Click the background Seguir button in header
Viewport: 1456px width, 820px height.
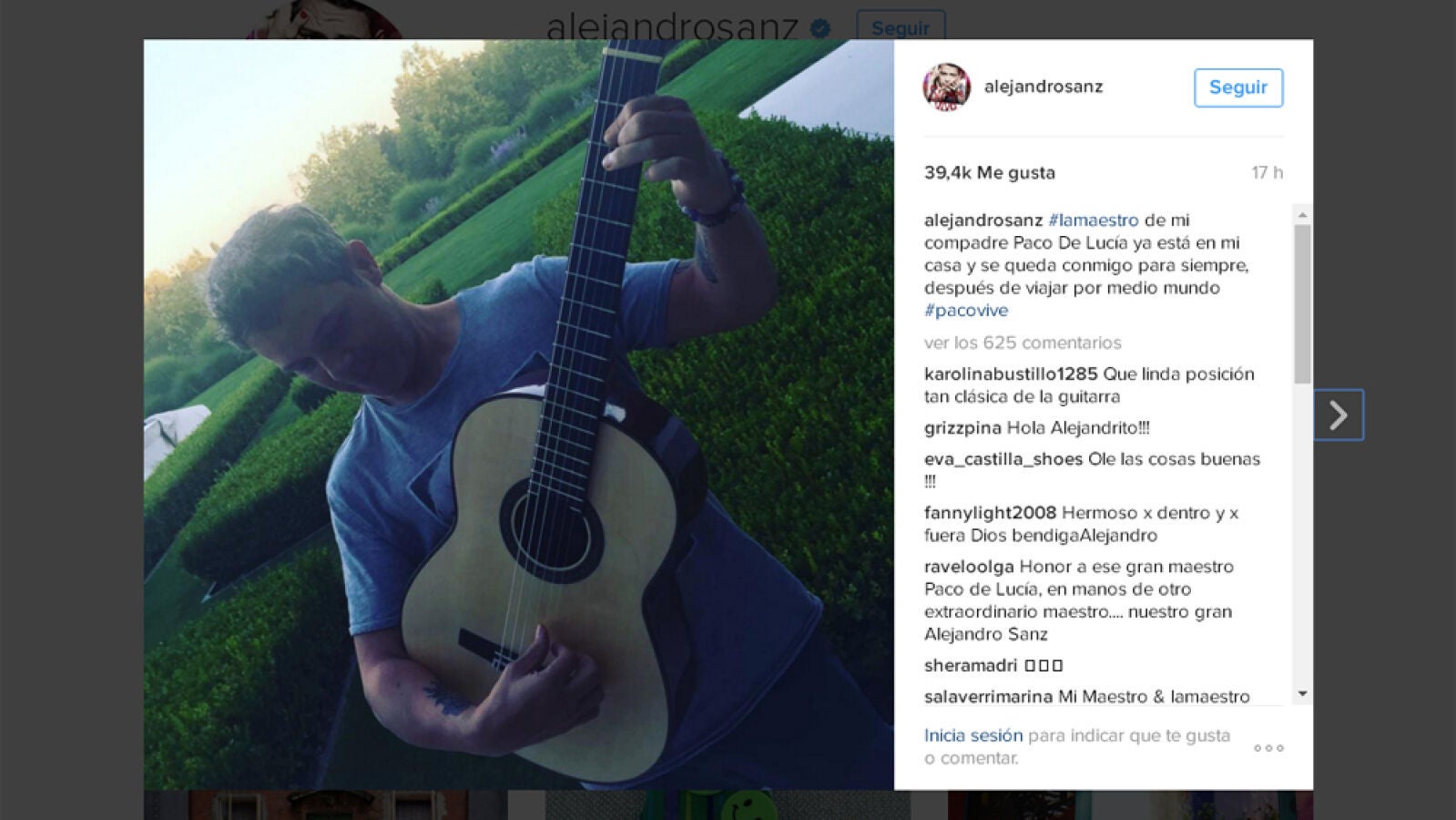tap(901, 26)
